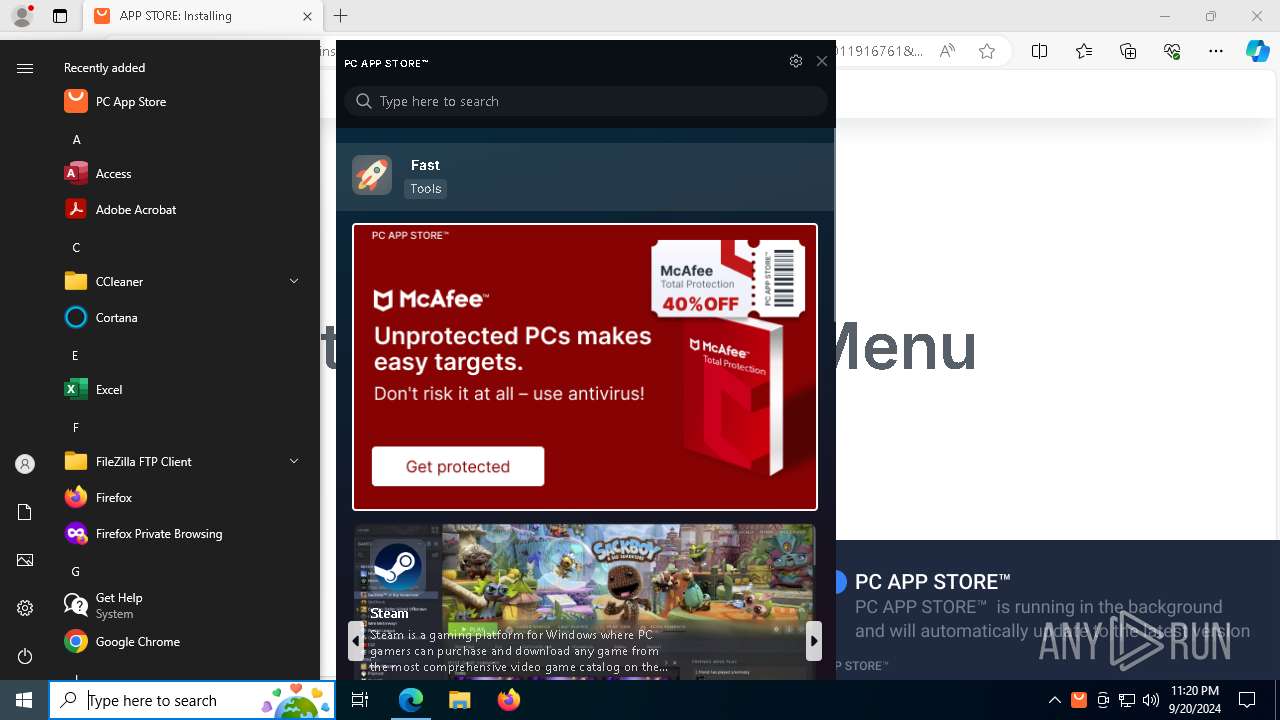
Task: Open PC App Store settings gear
Action: tap(796, 61)
